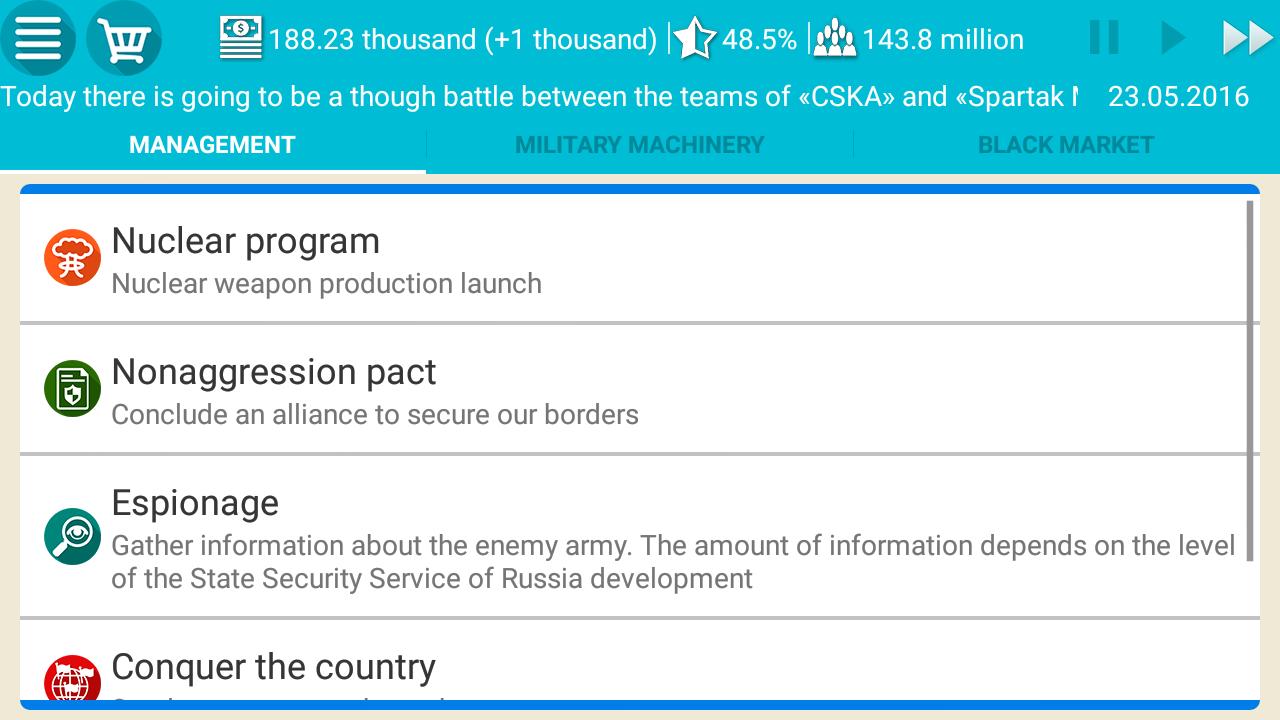
Task: Pause the game time
Action: click(1104, 38)
